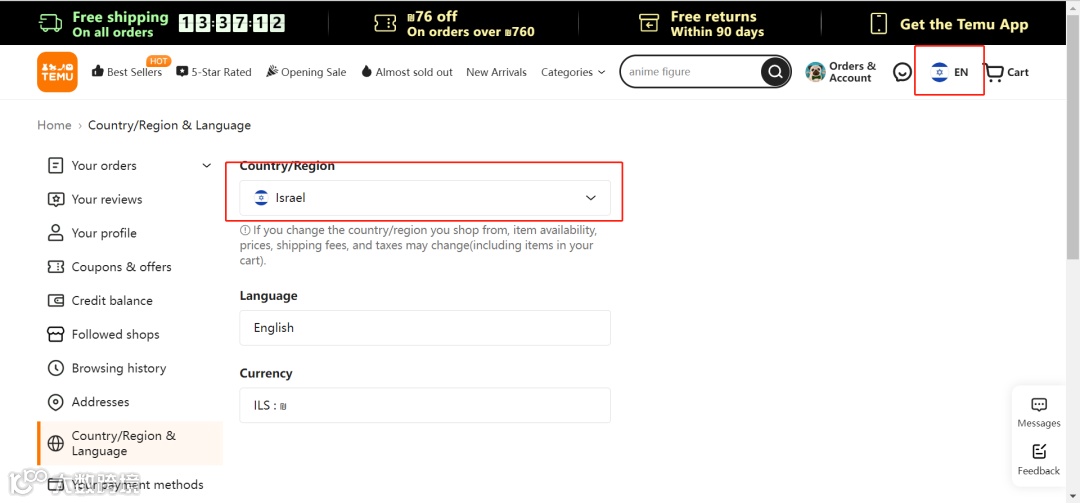This screenshot has height=503, width=1080.
Task: Click the Followed shops store icon
Action: click(x=55, y=334)
